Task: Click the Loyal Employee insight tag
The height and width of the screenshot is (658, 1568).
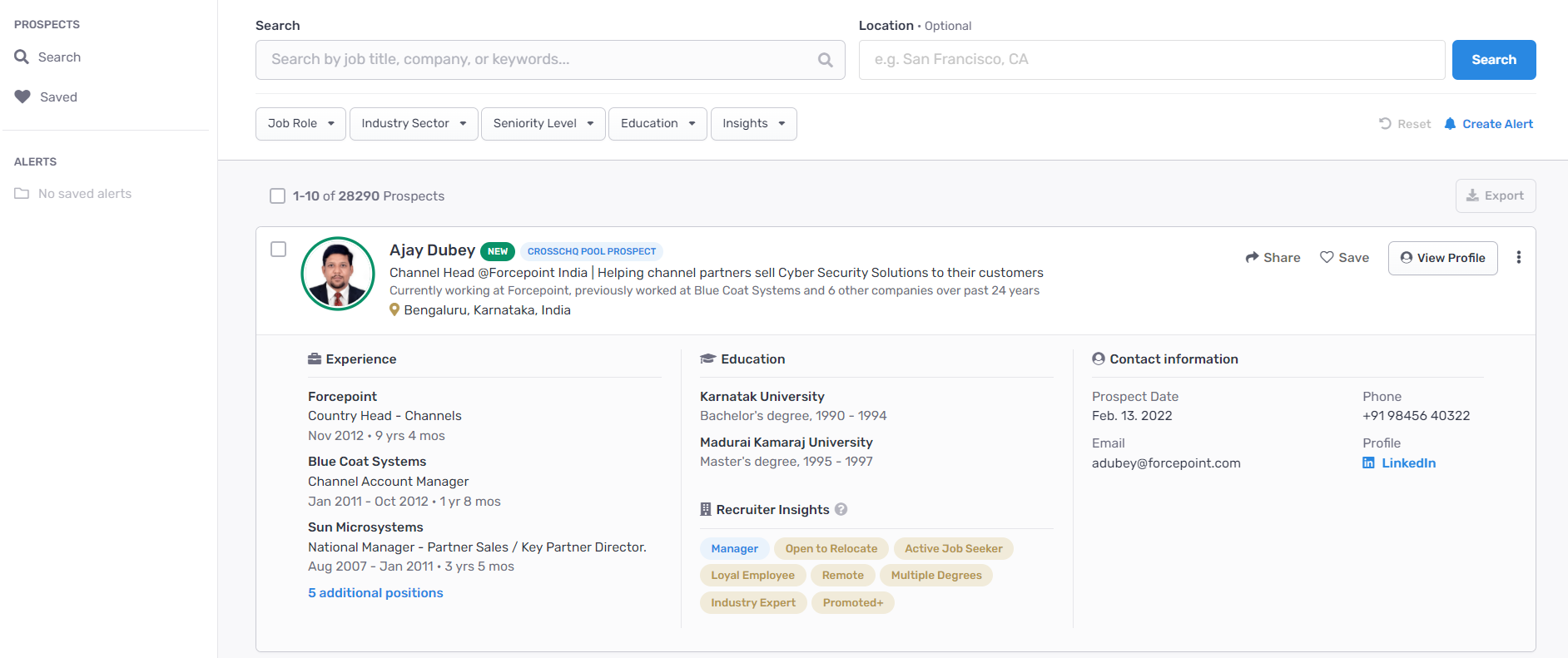Action: (x=753, y=576)
